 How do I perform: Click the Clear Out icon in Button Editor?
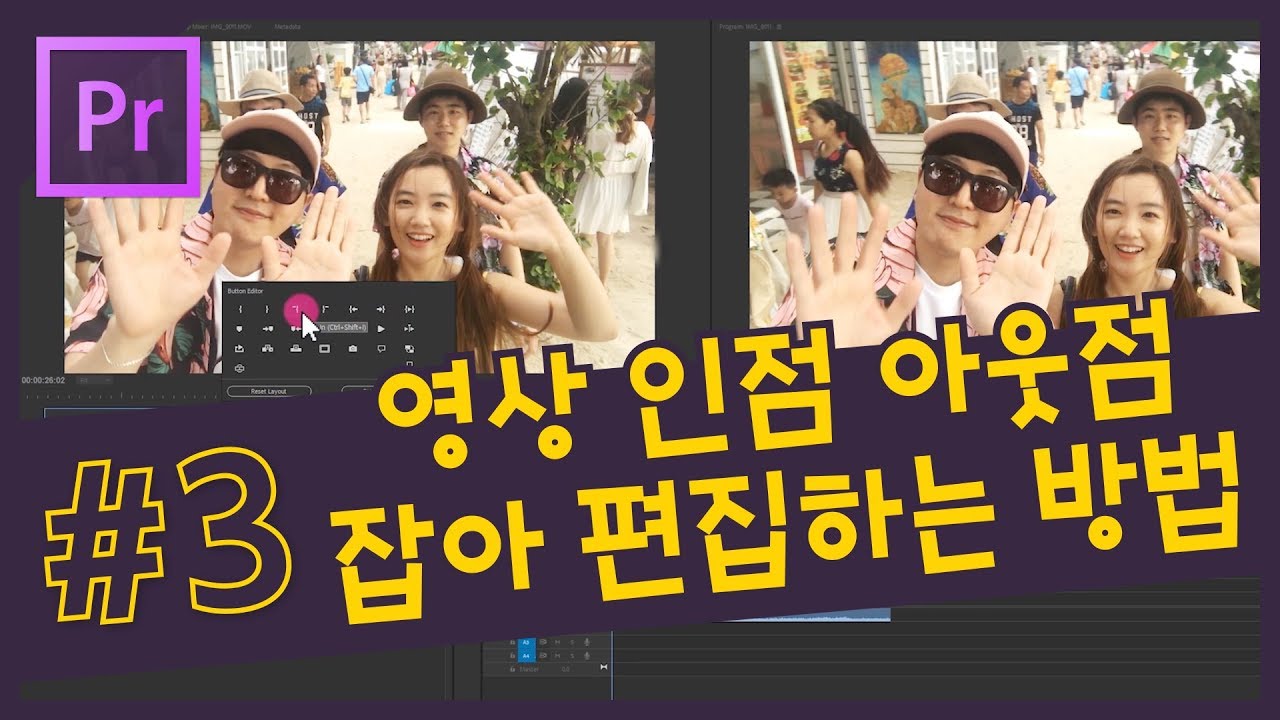(325, 309)
